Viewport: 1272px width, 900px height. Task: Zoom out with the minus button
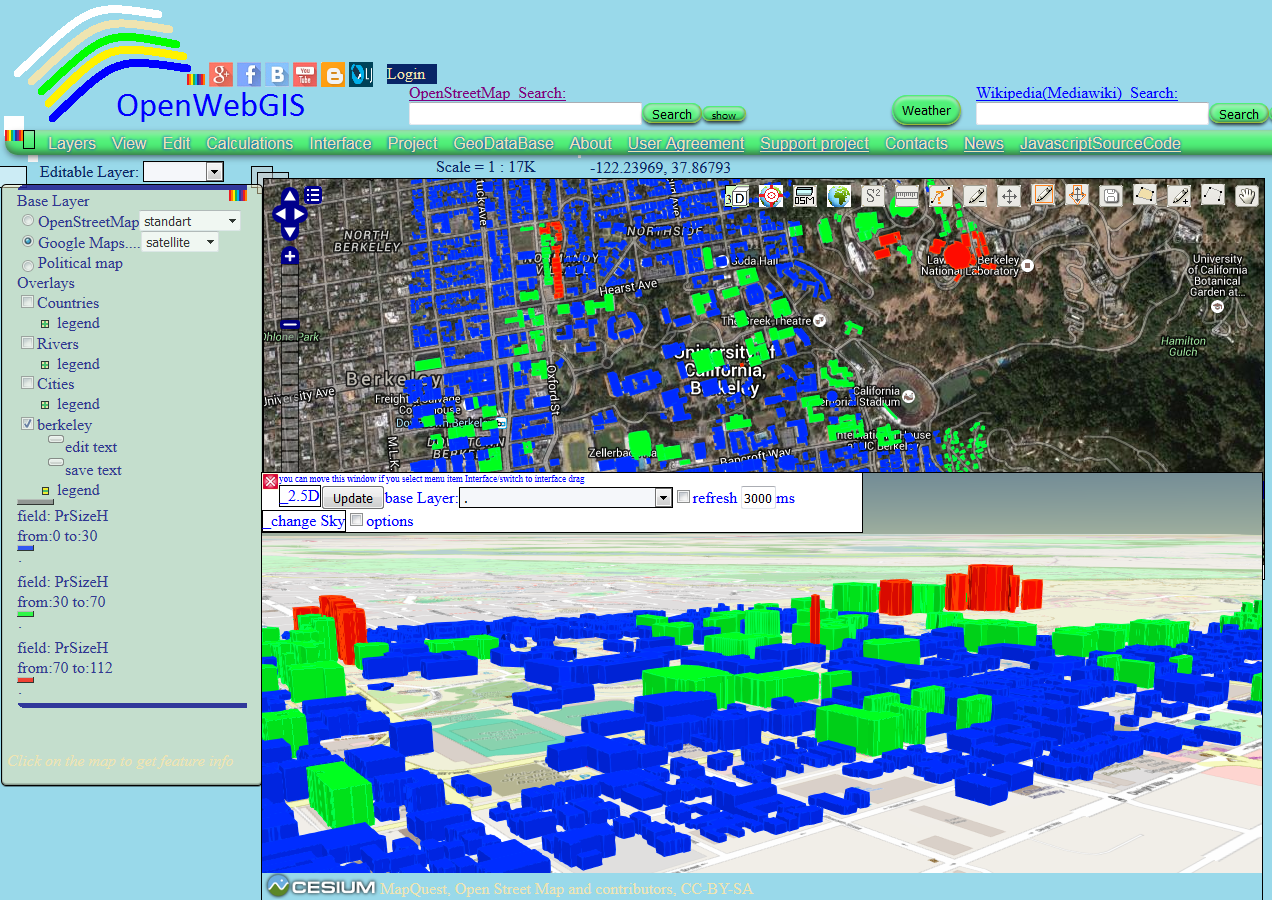tap(290, 324)
